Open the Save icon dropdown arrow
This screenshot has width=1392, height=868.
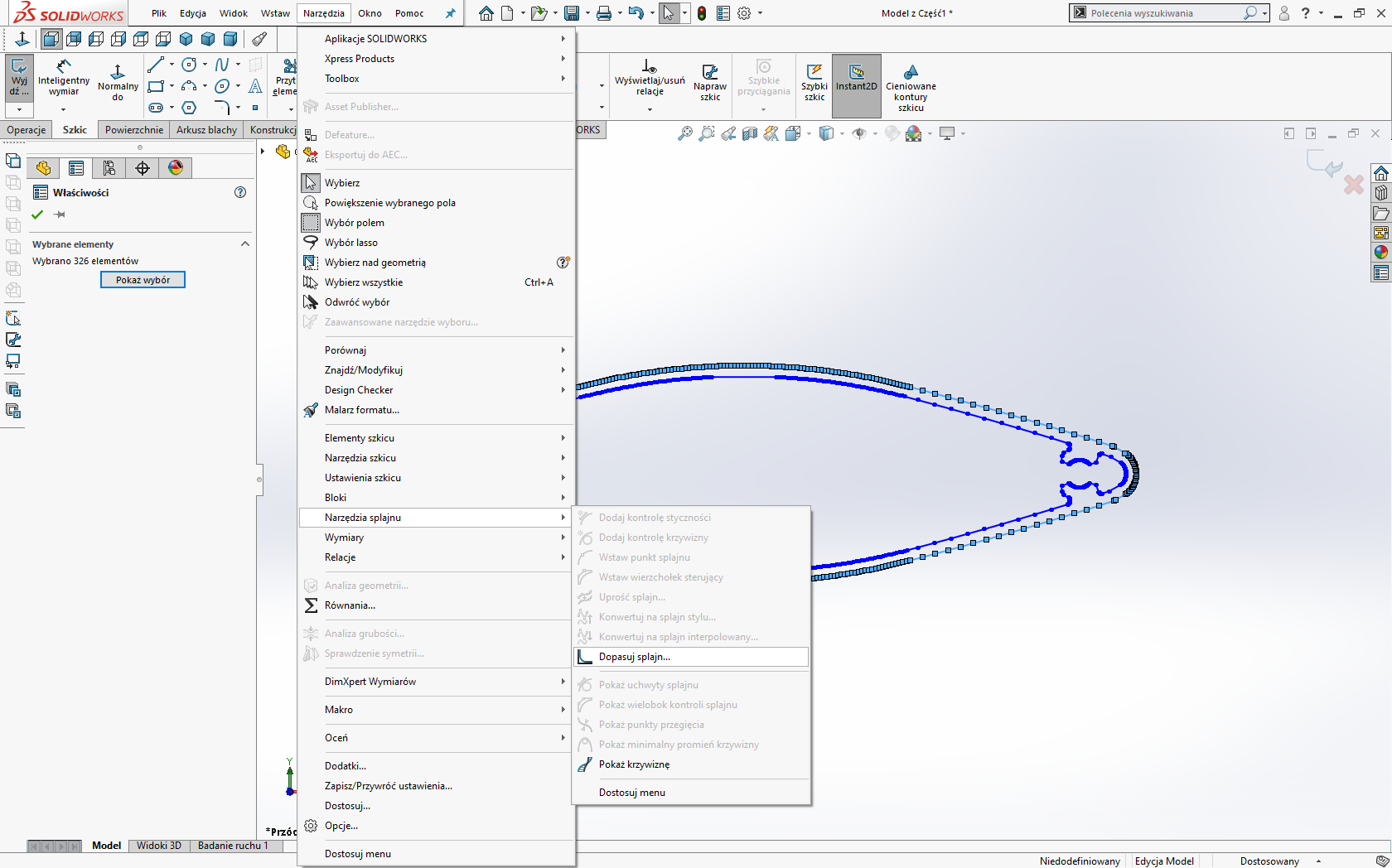[587, 13]
